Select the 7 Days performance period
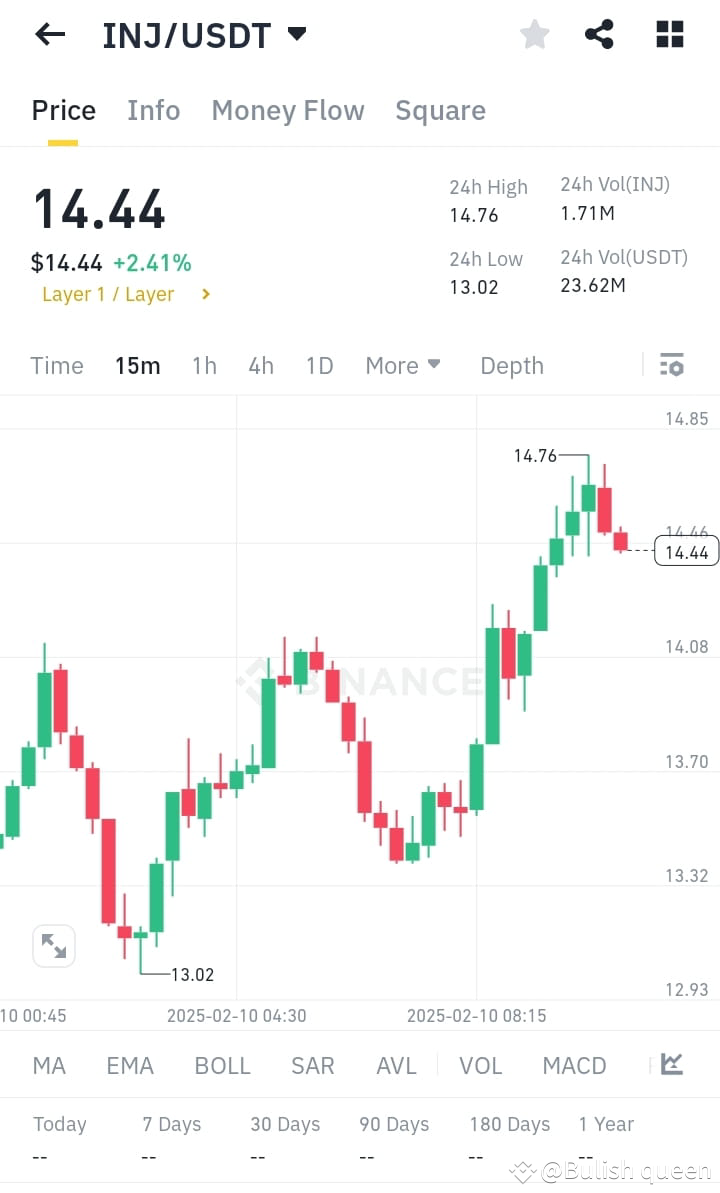This screenshot has width=720, height=1193. click(x=170, y=1124)
